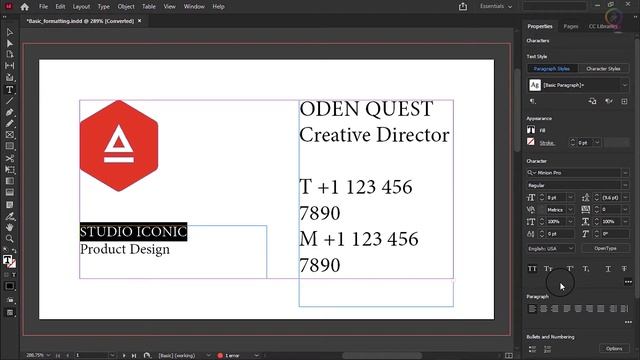Set paragraph to Align Center
640x360 pixels.
point(544,309)
